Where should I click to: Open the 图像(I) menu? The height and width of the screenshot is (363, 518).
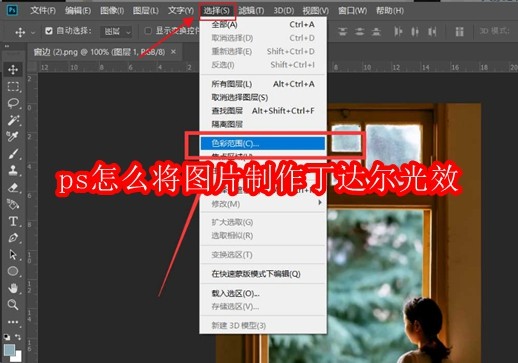112,11
